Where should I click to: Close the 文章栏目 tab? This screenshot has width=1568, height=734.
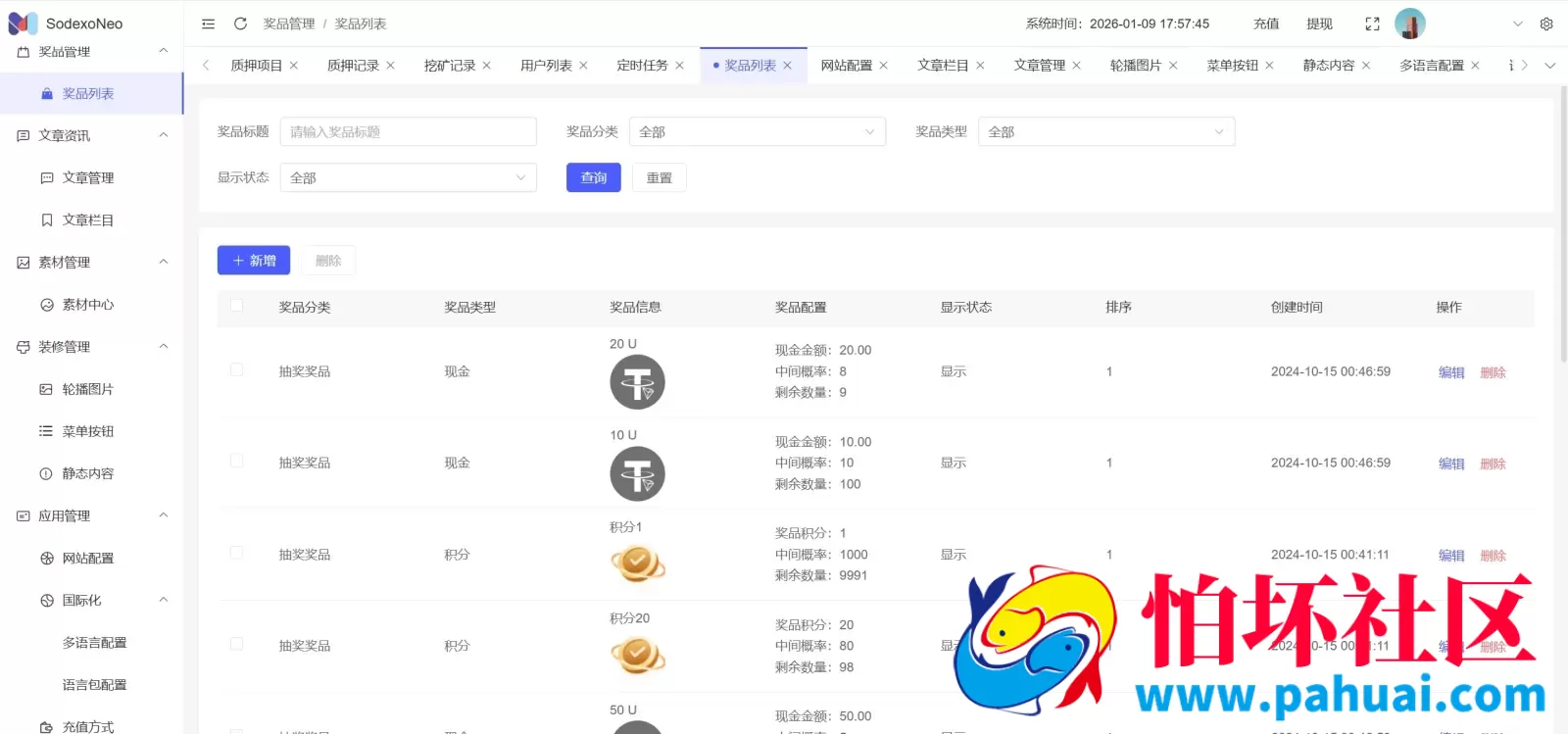pos(980,66)
